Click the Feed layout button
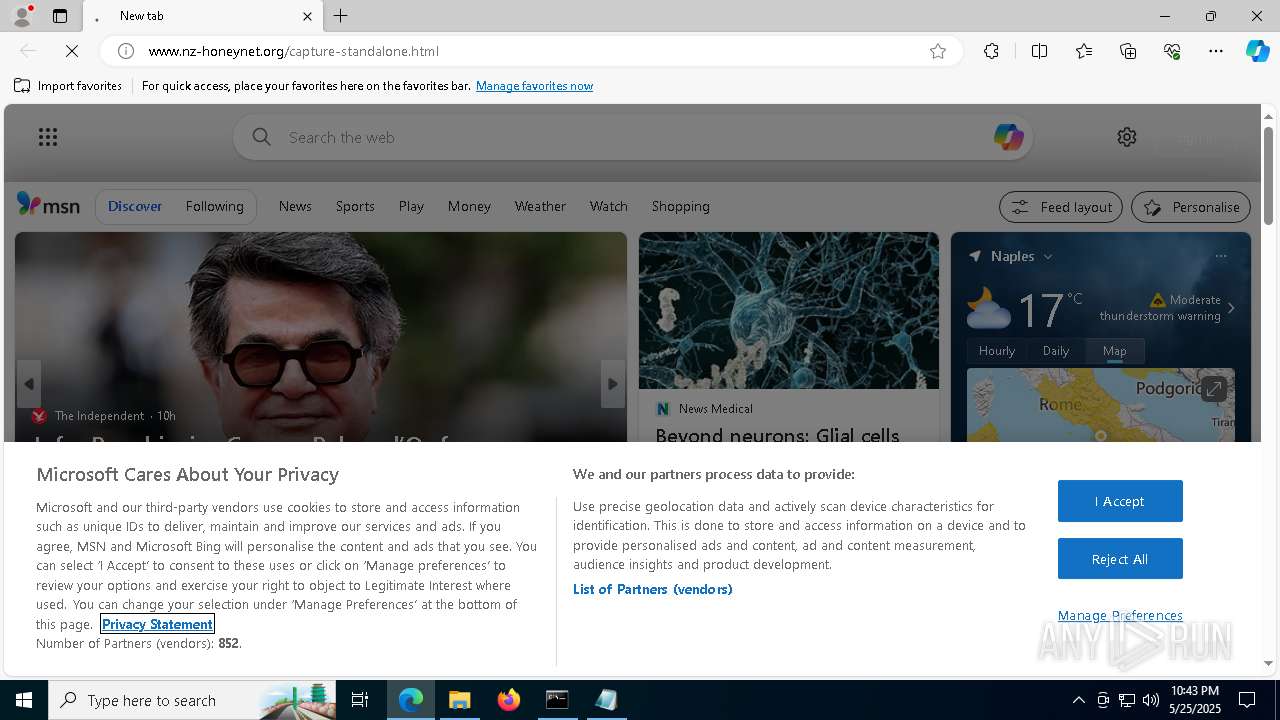This screenshot has height=720, width=1280. tap(1061, 207)
